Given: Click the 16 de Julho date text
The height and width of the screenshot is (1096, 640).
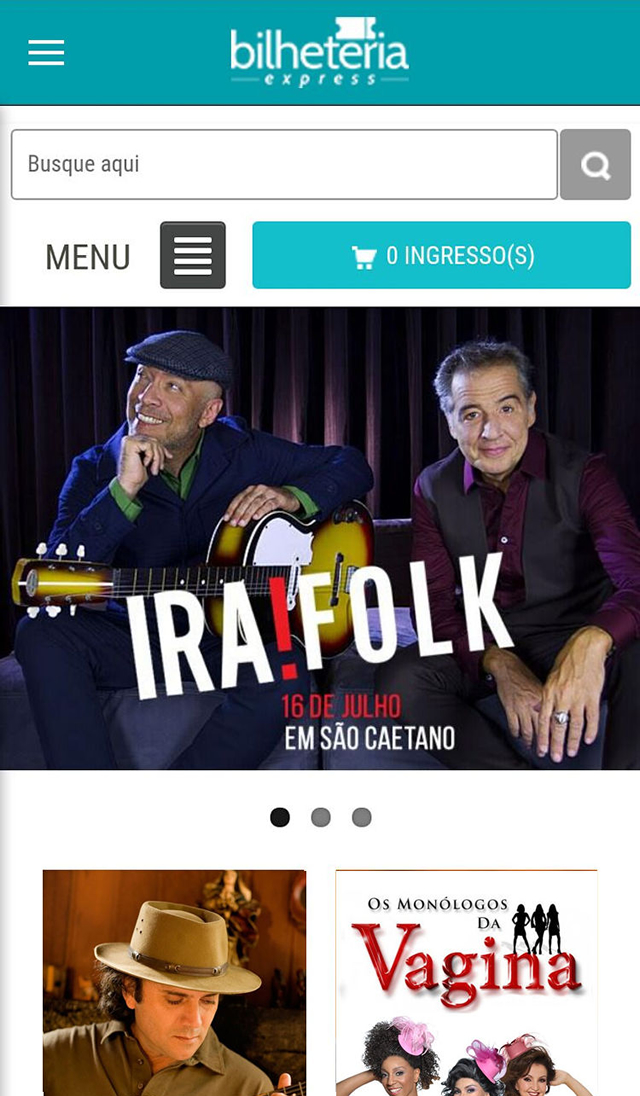Looking at the screenshot, I should tap(342, 706).
